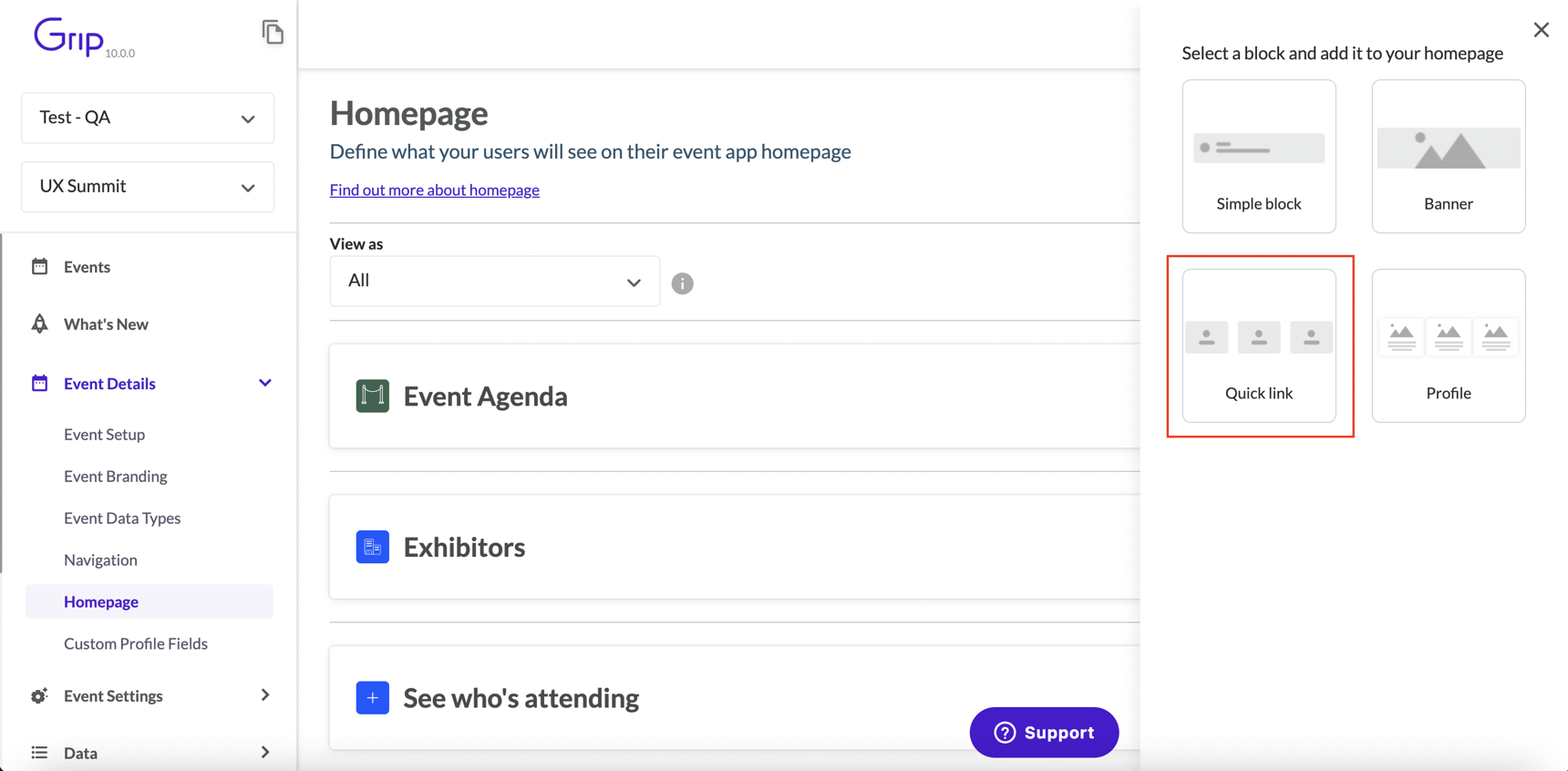Click the Events calendar icon in sidebar

pyautogui.click(x=39, y=266)
